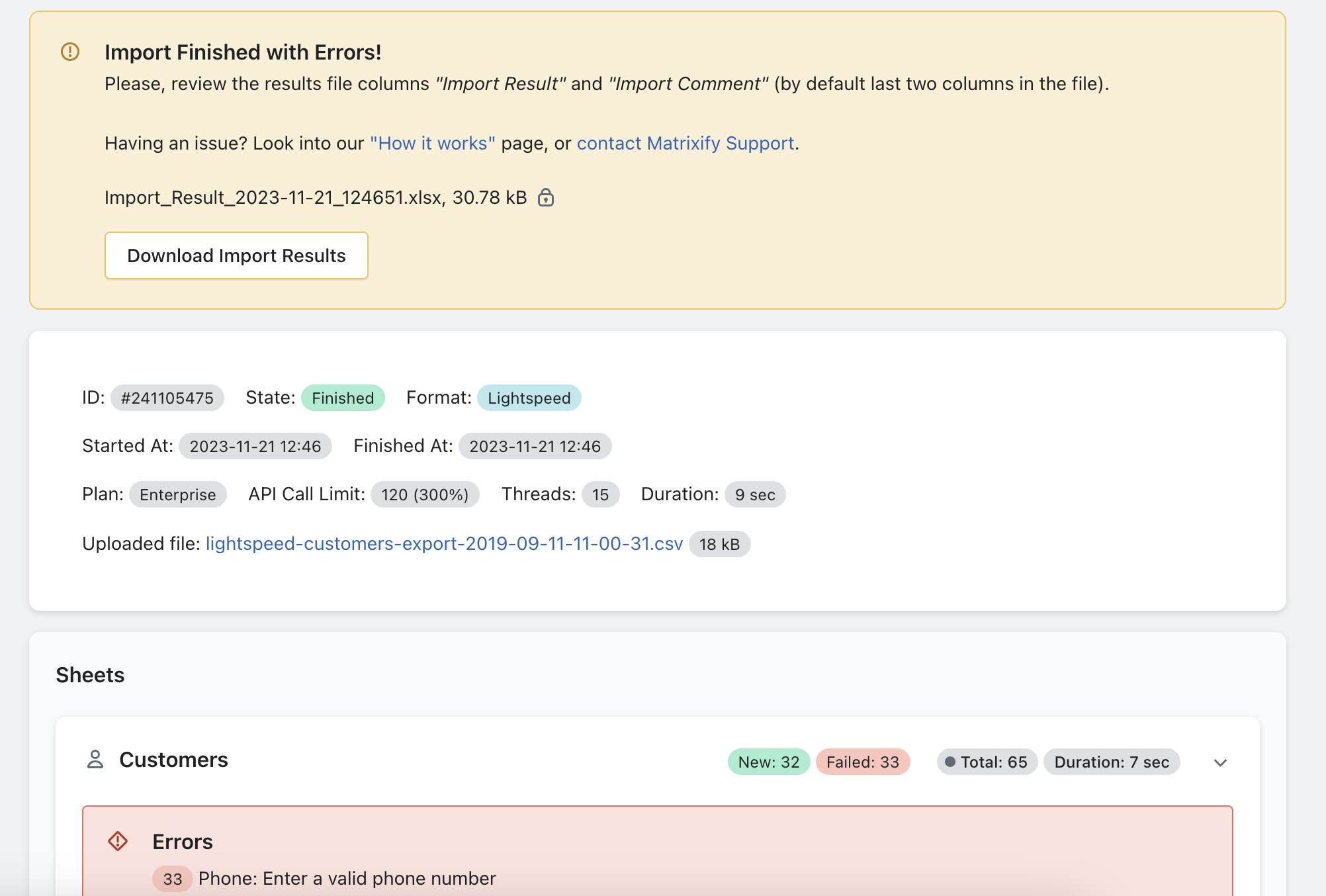Click the person icon beside Customers

coord(95,760)
